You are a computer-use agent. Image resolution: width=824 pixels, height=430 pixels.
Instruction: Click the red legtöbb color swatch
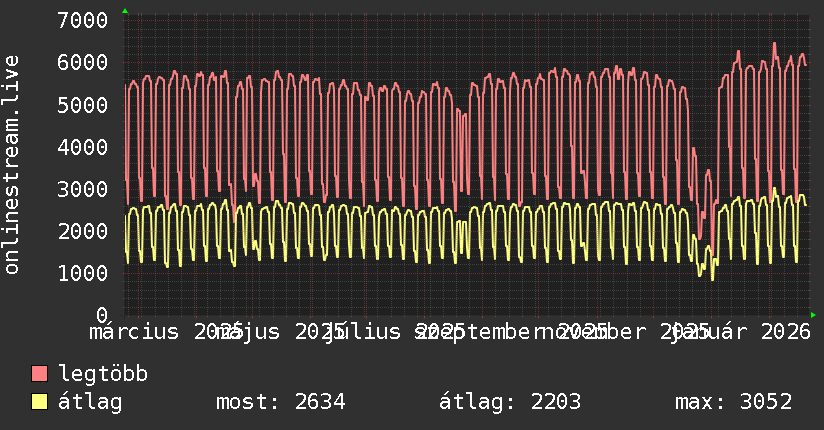[39, 374]
